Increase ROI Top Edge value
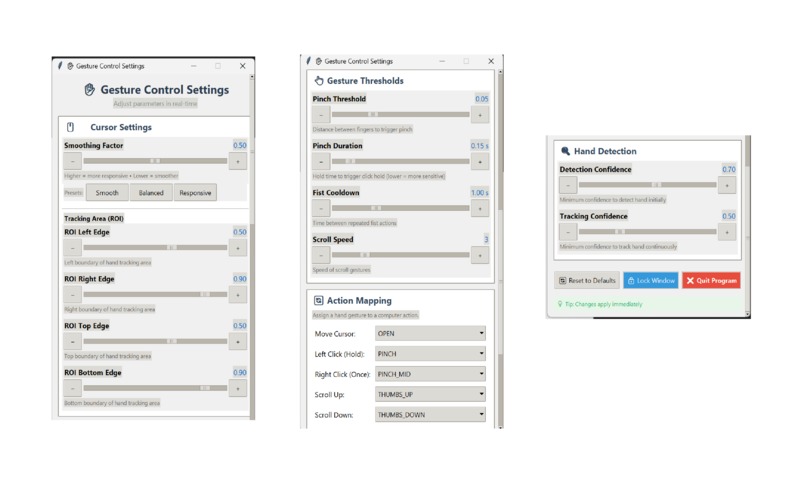 pos(237,342)
